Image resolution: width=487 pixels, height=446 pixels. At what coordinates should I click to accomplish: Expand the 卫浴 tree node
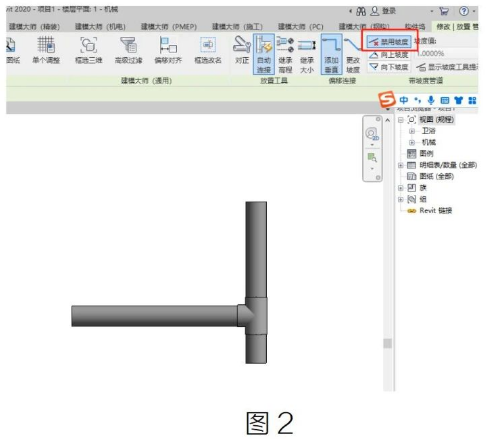click(412, 131)
